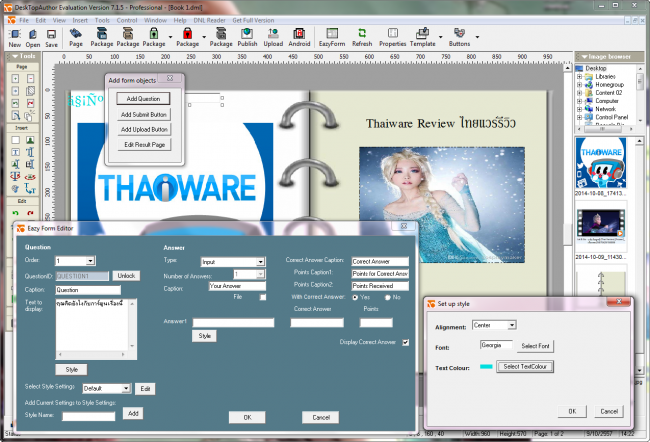650x442 pixels.
Task: Open the DNL Reader menu
Action: pos(209,20)
